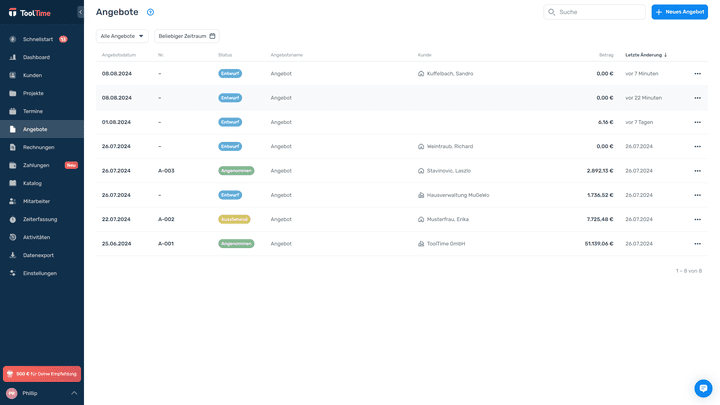Screen dimensions: 720x405
Task: Collapse the sidebar with the arrow button
Action: 81,12
